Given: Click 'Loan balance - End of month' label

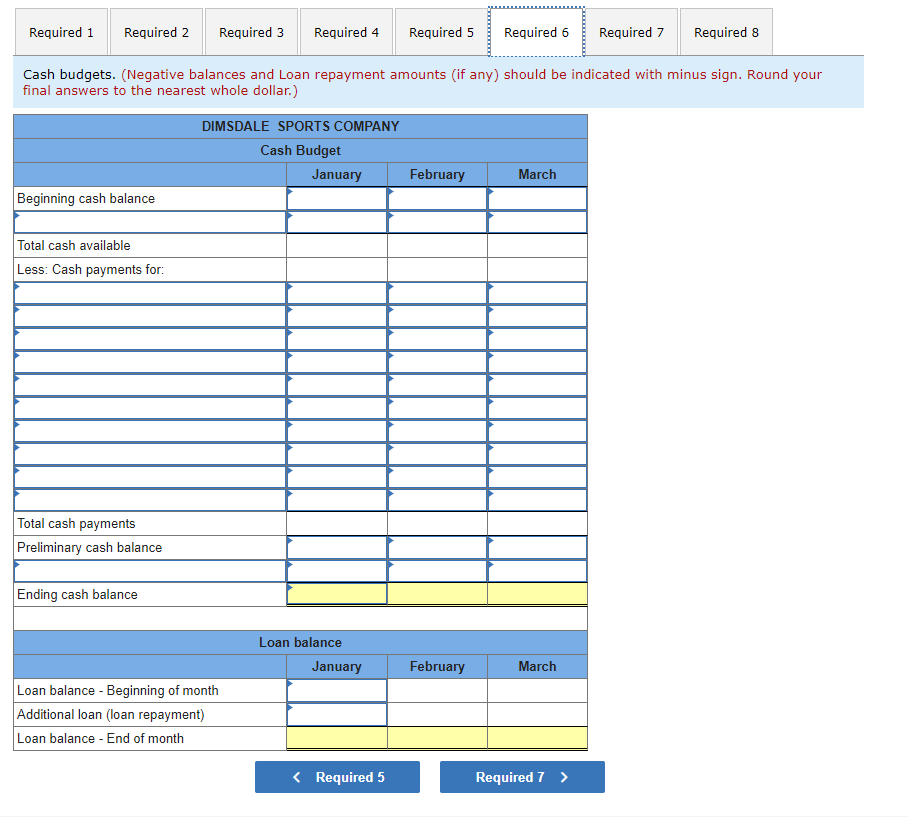Looking at the screenshot, I should click(100, 739).
